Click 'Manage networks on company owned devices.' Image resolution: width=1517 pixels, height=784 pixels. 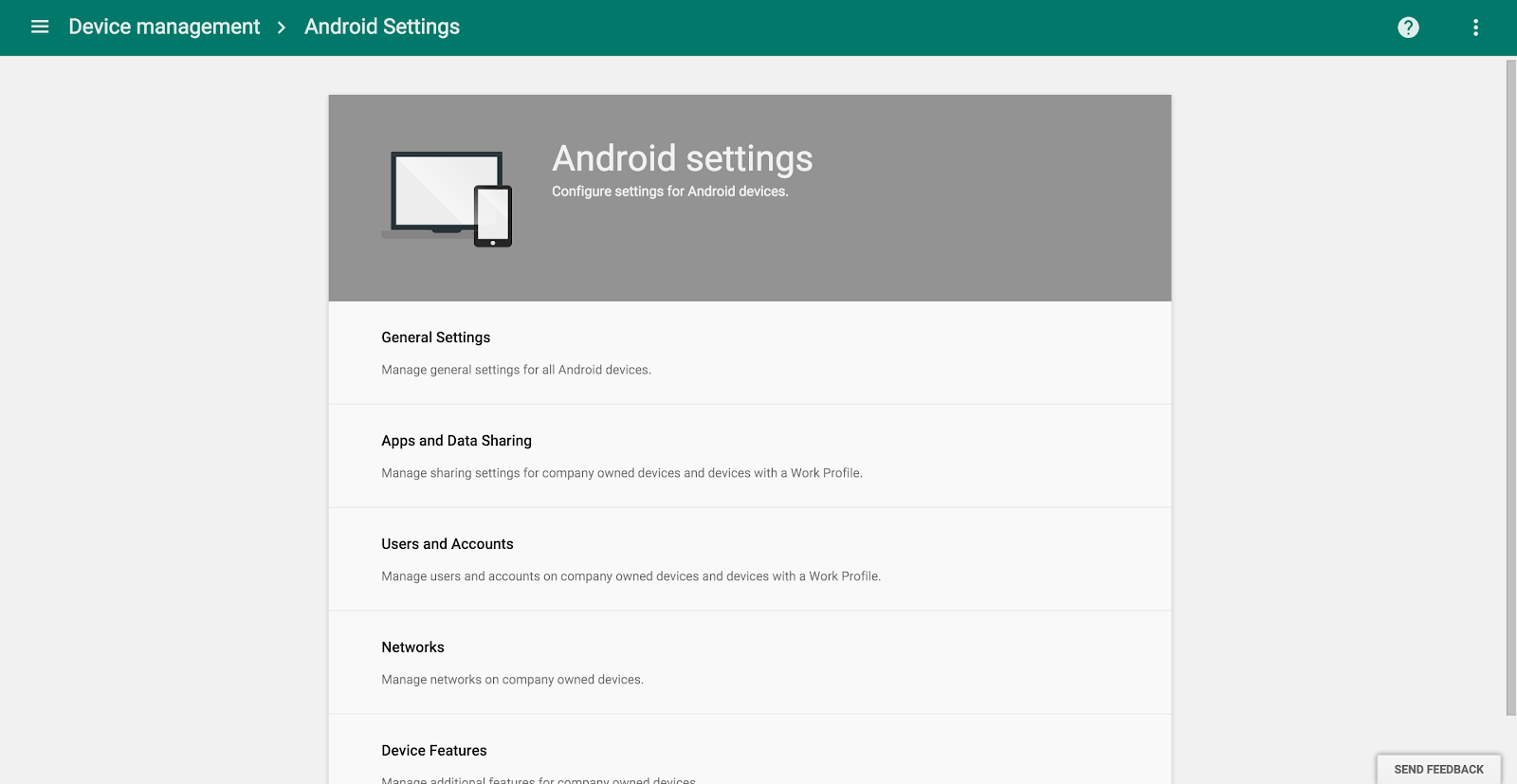point(512,680)
